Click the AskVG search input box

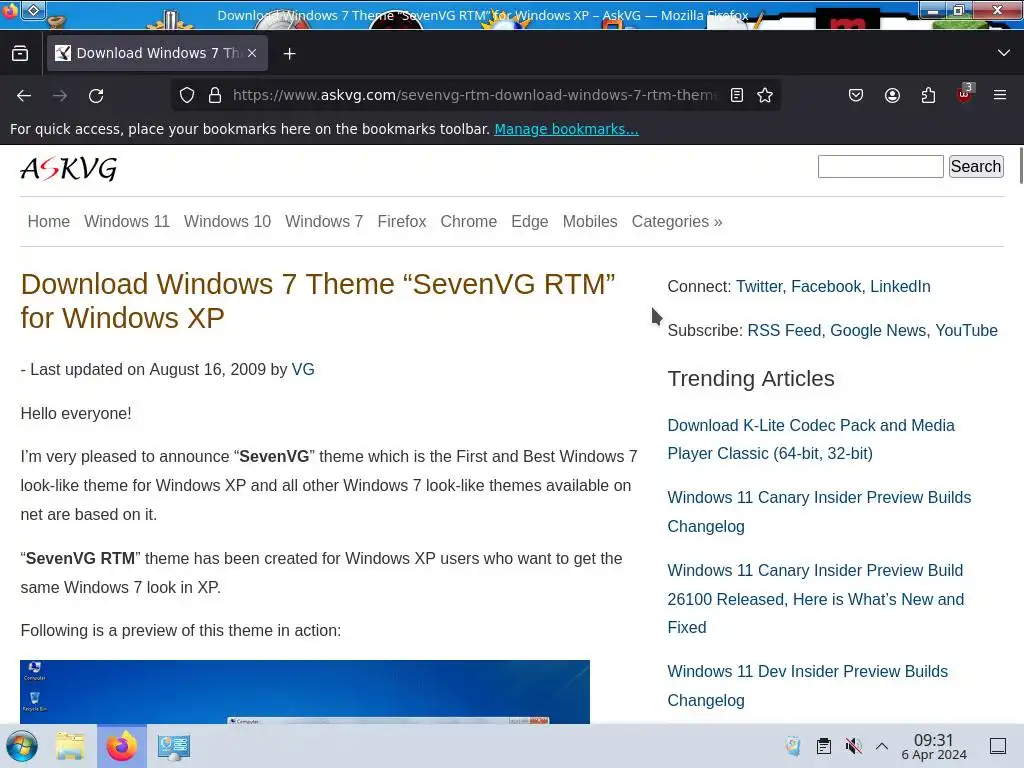point(880,167)
